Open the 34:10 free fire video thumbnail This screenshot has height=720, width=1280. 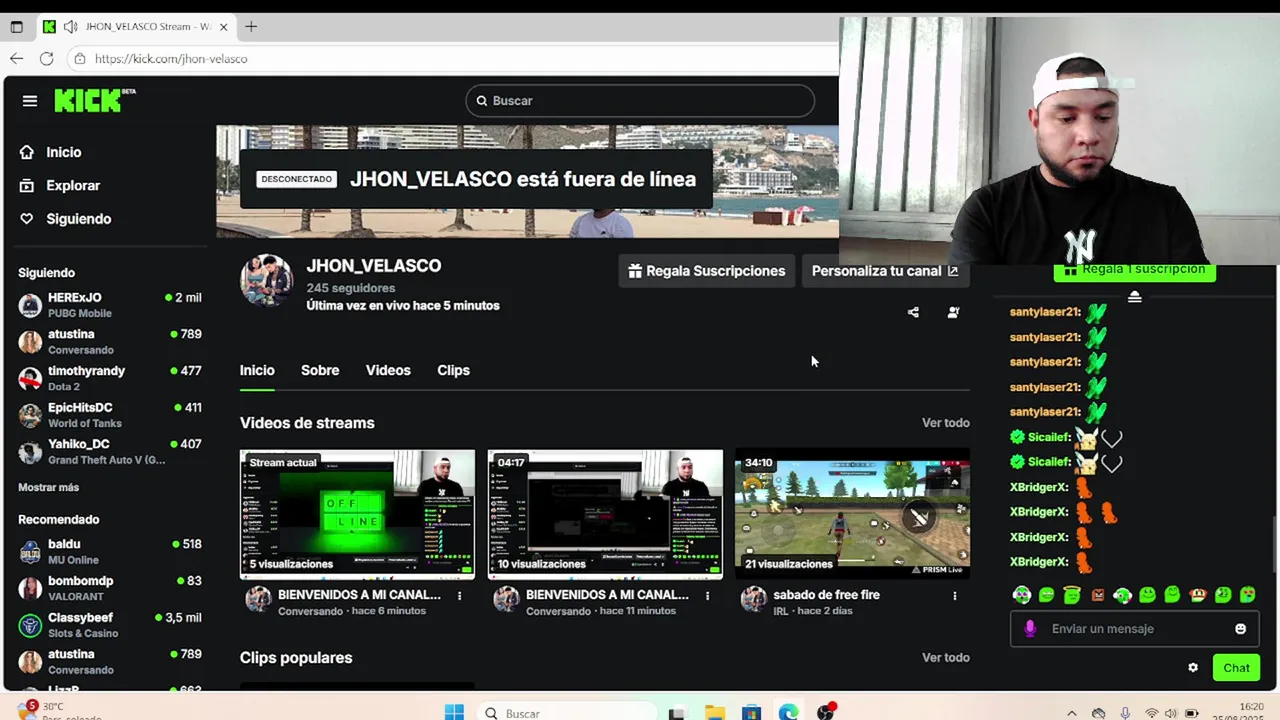point(852,514)
